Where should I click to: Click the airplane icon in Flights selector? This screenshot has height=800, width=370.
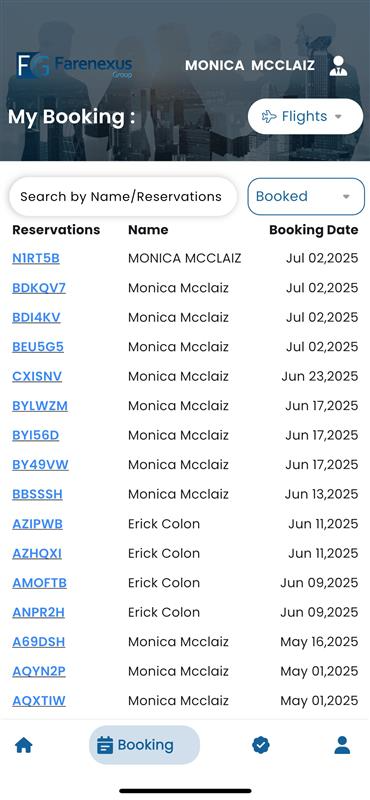(269, 117)
